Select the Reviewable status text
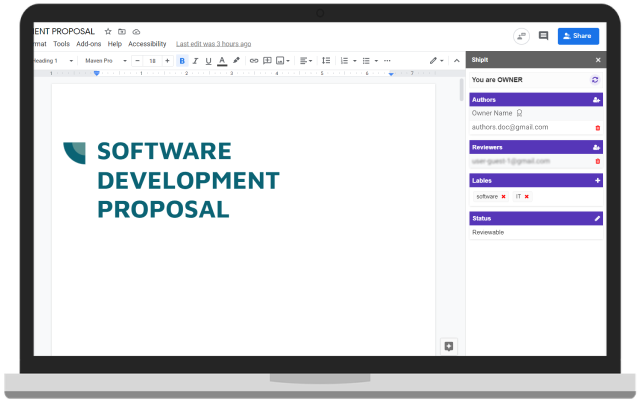Image resolution: width=640 pixels, height=400 pixels. [488, 232]
